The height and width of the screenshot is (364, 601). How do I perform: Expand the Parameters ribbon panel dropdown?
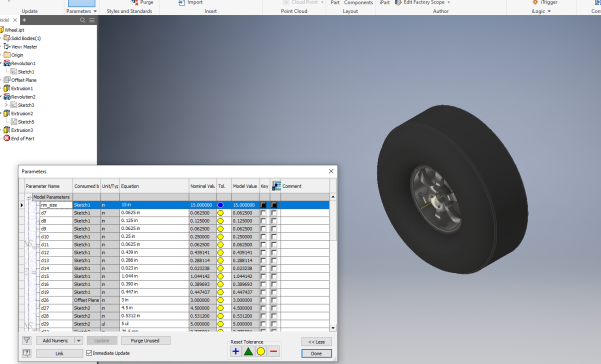point(95,11)
